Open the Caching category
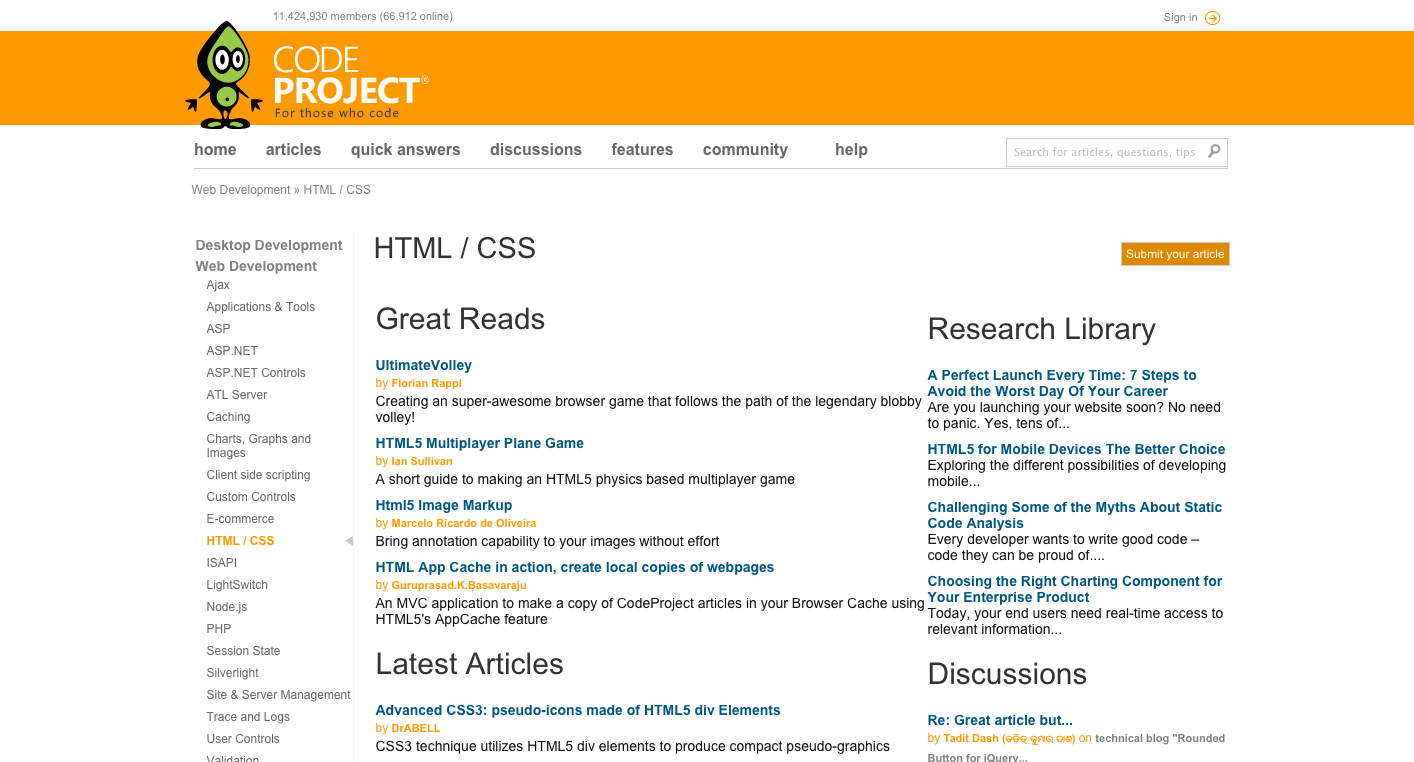The width and height of the screenshot is (1414, 762). click(x=228, y=417)
